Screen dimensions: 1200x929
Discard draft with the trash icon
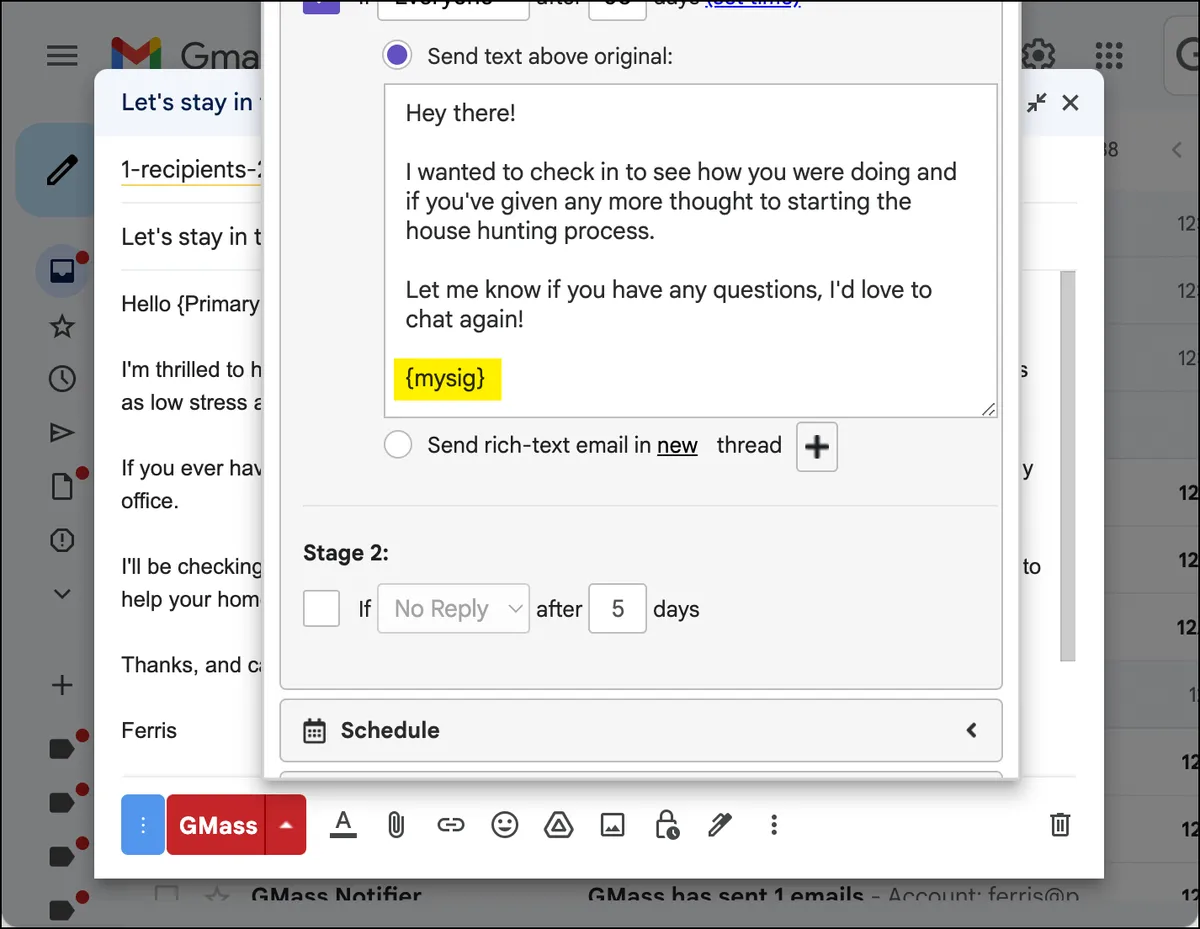(x=1060, y=825)
